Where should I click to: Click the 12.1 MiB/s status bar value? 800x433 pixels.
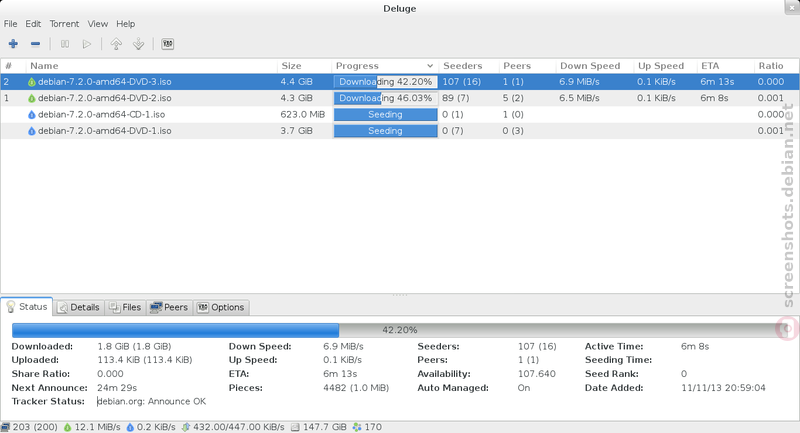(x=97, y=427)
